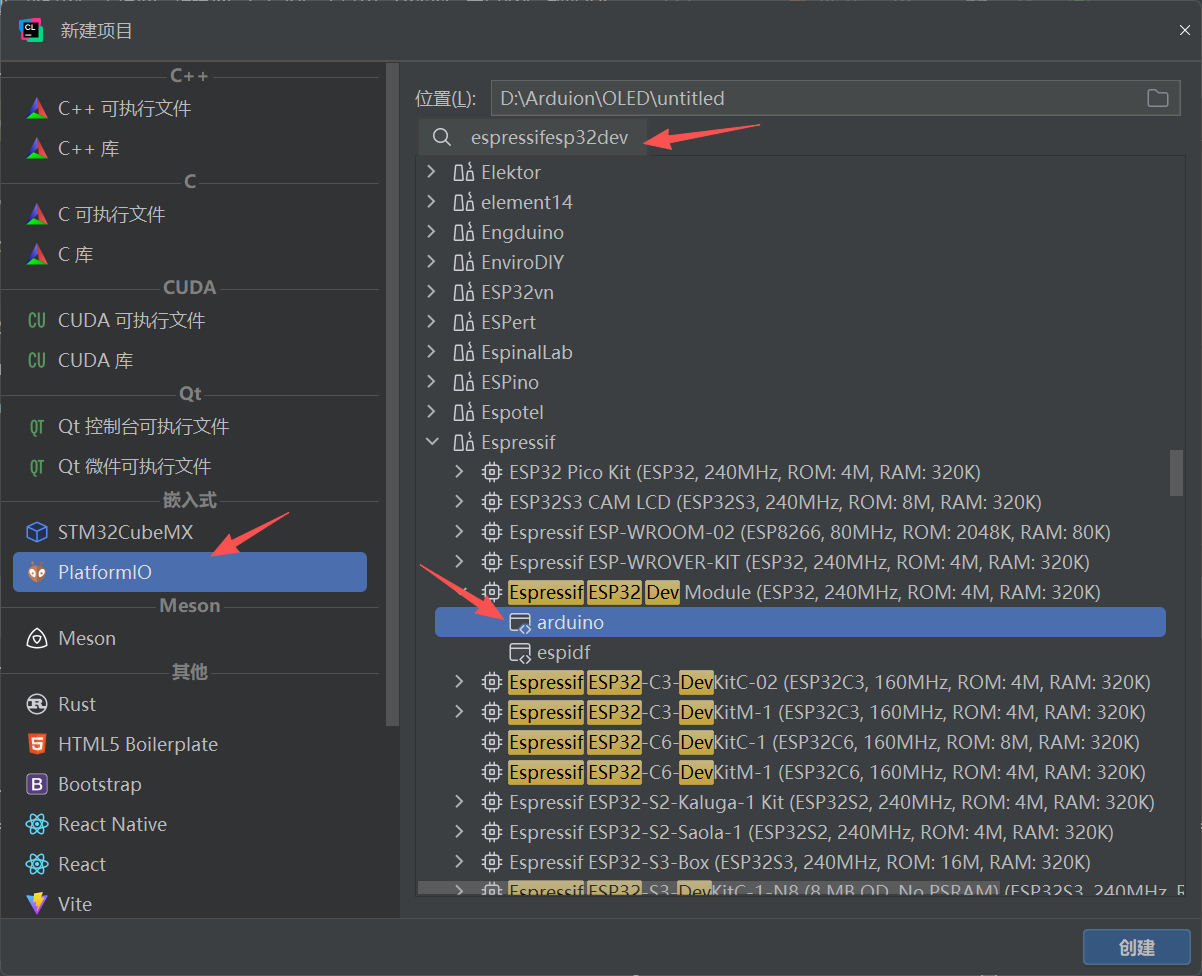Expand the Espotel vendor node
The width and height of the screenshot is (1202, 976).
point(431,412)
